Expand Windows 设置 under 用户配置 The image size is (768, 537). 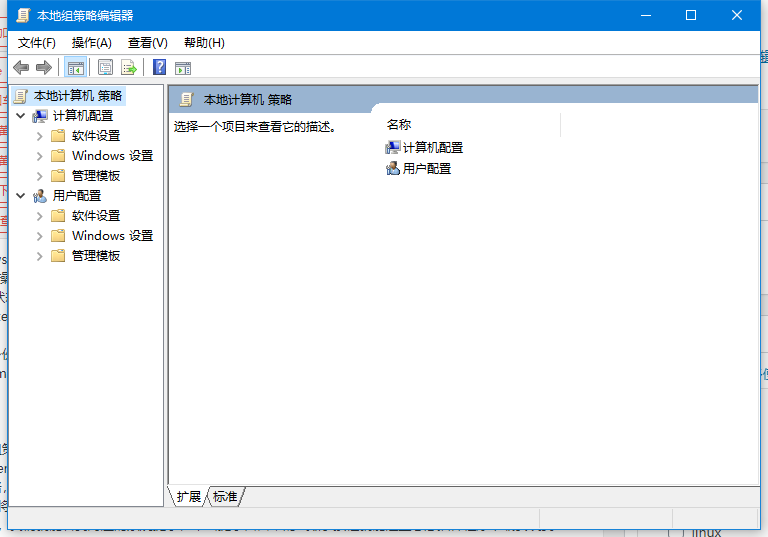click(40, 236)
